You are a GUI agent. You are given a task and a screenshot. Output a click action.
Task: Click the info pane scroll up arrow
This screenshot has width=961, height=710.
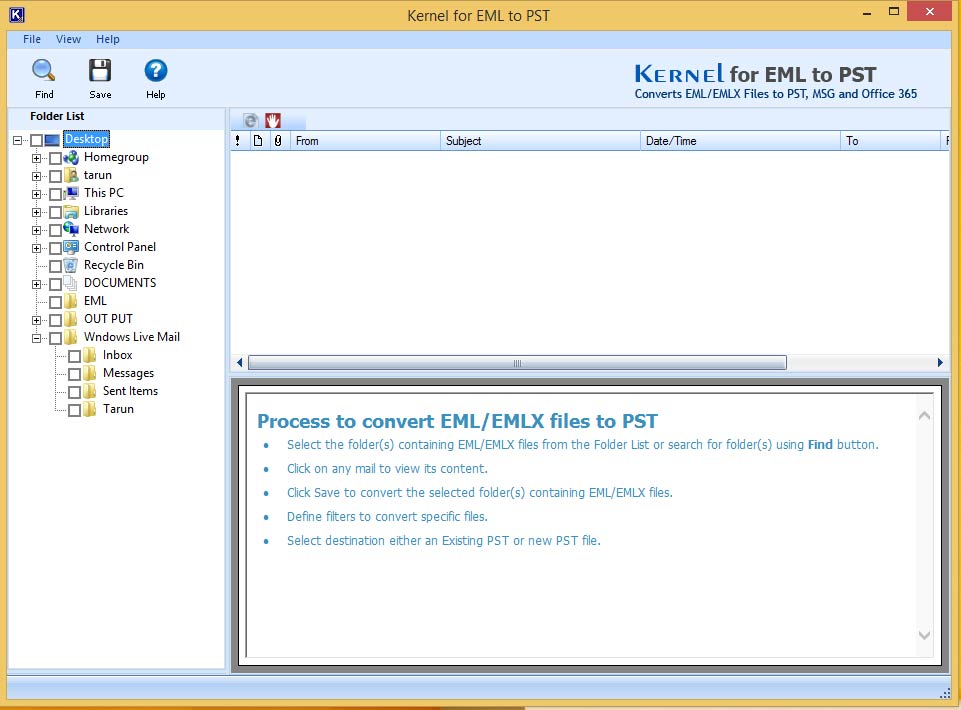[x=924, y=416]
